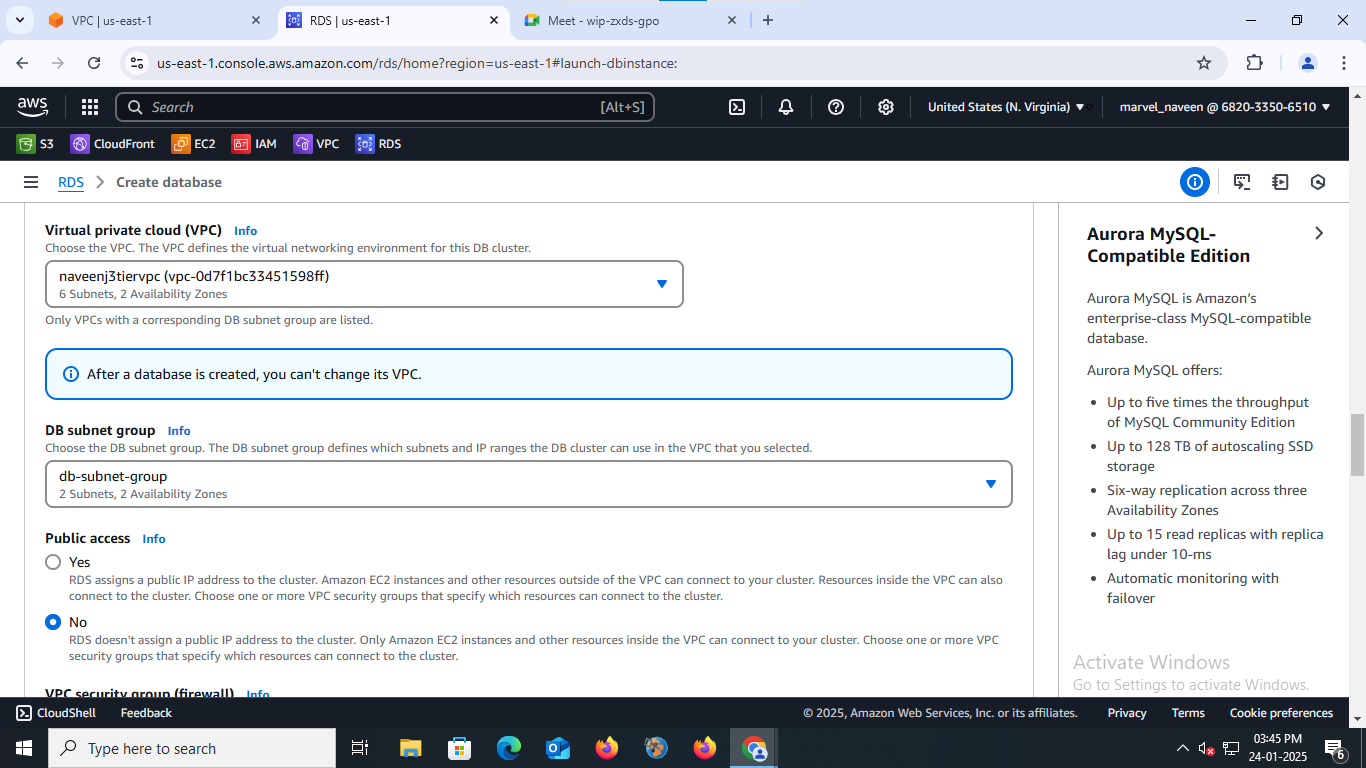Open File Explorer from the taskbar

410,748
